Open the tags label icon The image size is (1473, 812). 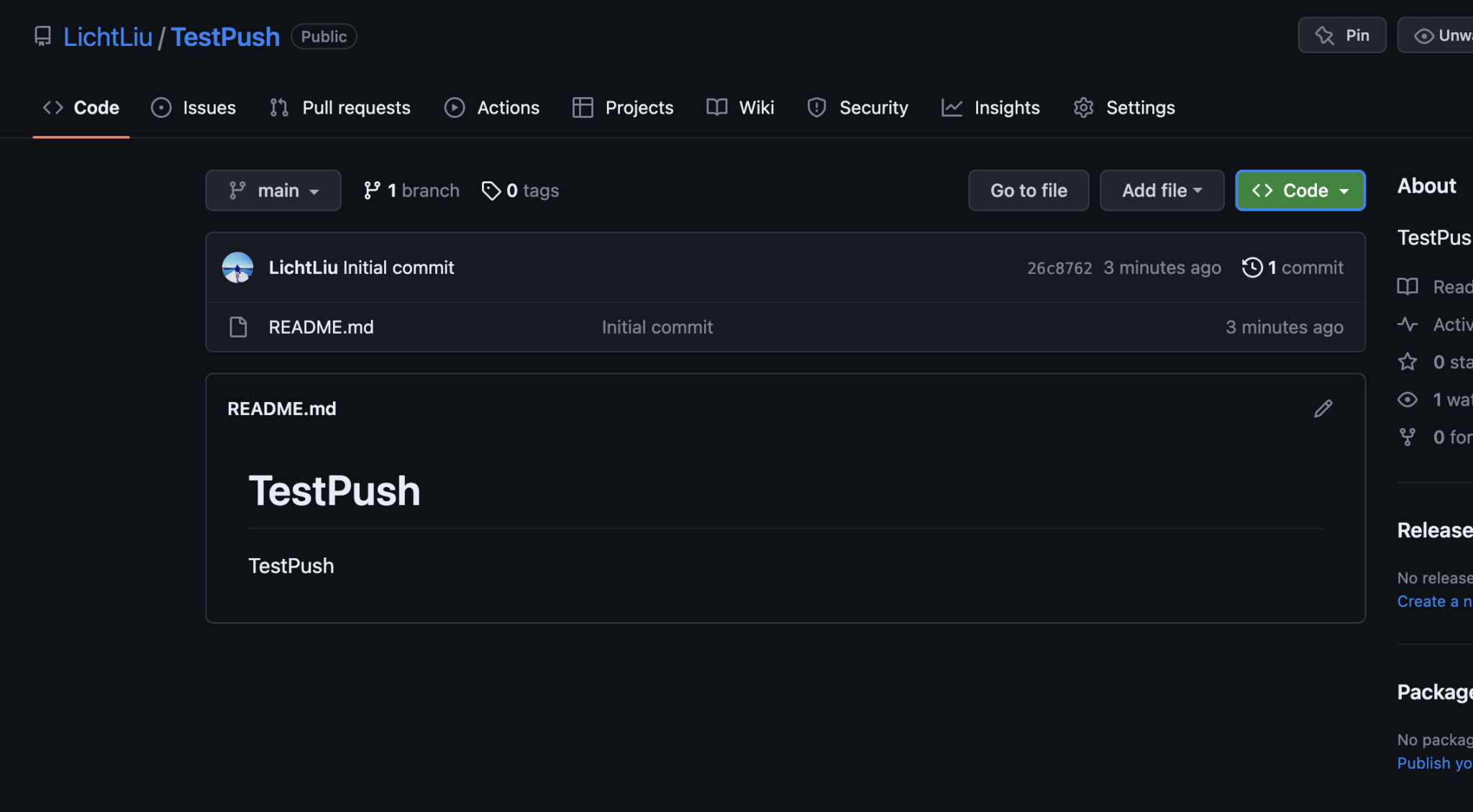click(x=491, y=190)
